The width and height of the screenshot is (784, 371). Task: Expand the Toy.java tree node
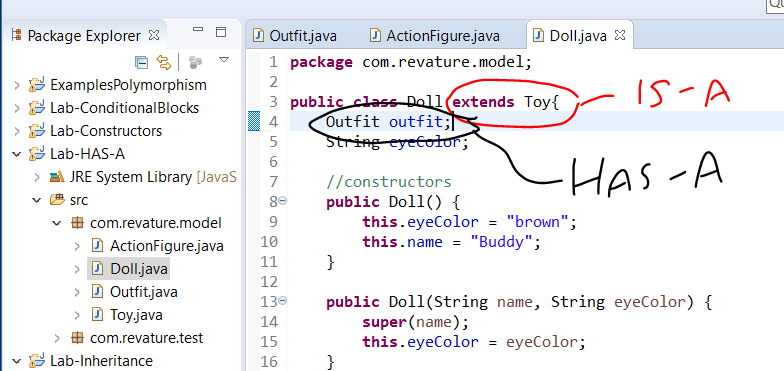click(77, 315)
